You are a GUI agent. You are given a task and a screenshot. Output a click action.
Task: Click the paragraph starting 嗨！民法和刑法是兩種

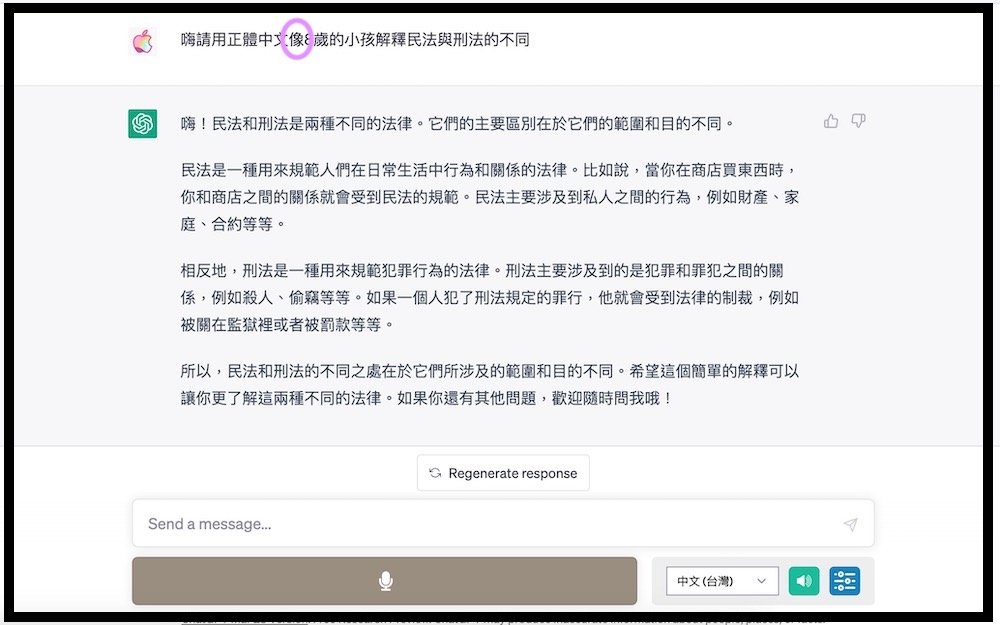pyautogui.click(x=457, y=123)
